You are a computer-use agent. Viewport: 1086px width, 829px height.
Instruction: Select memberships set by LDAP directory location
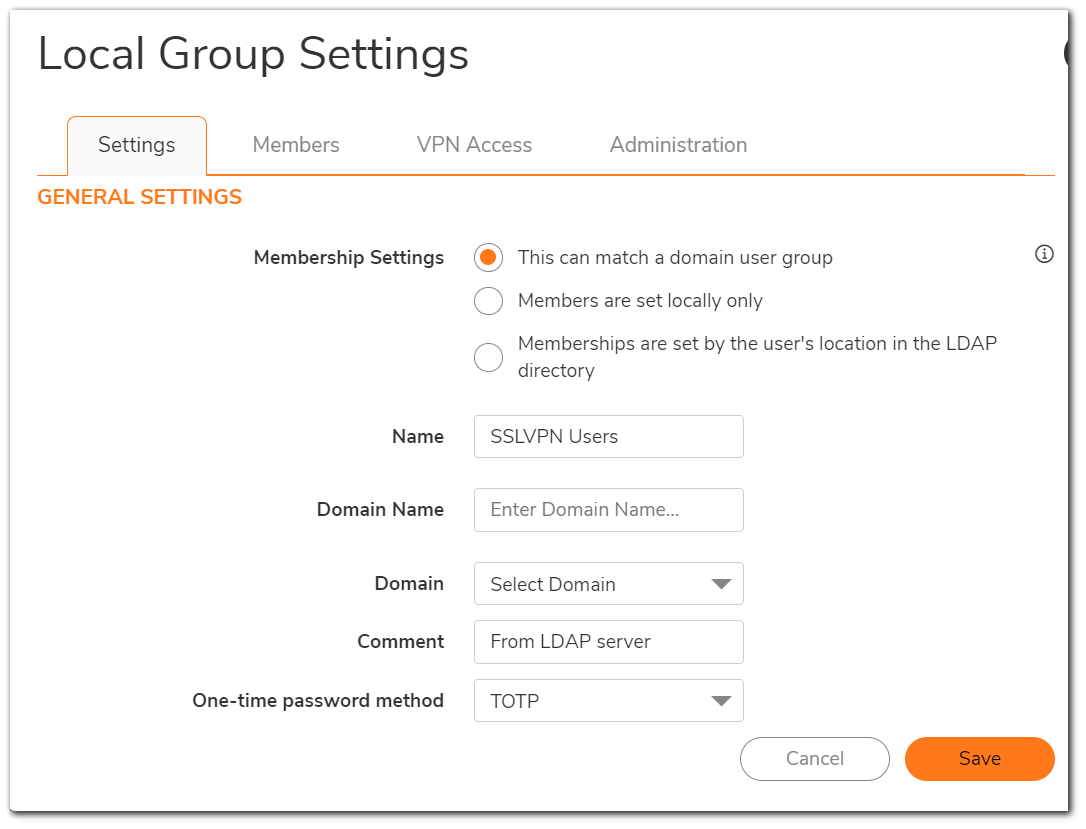click(488, 357)
